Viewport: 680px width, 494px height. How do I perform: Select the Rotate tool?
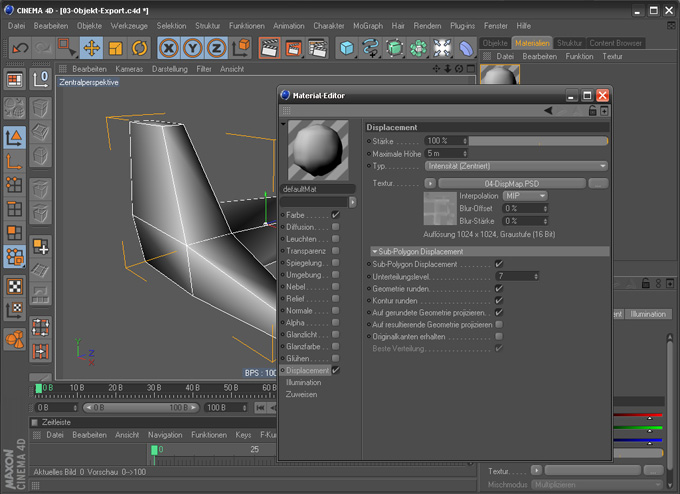point(139,47)
